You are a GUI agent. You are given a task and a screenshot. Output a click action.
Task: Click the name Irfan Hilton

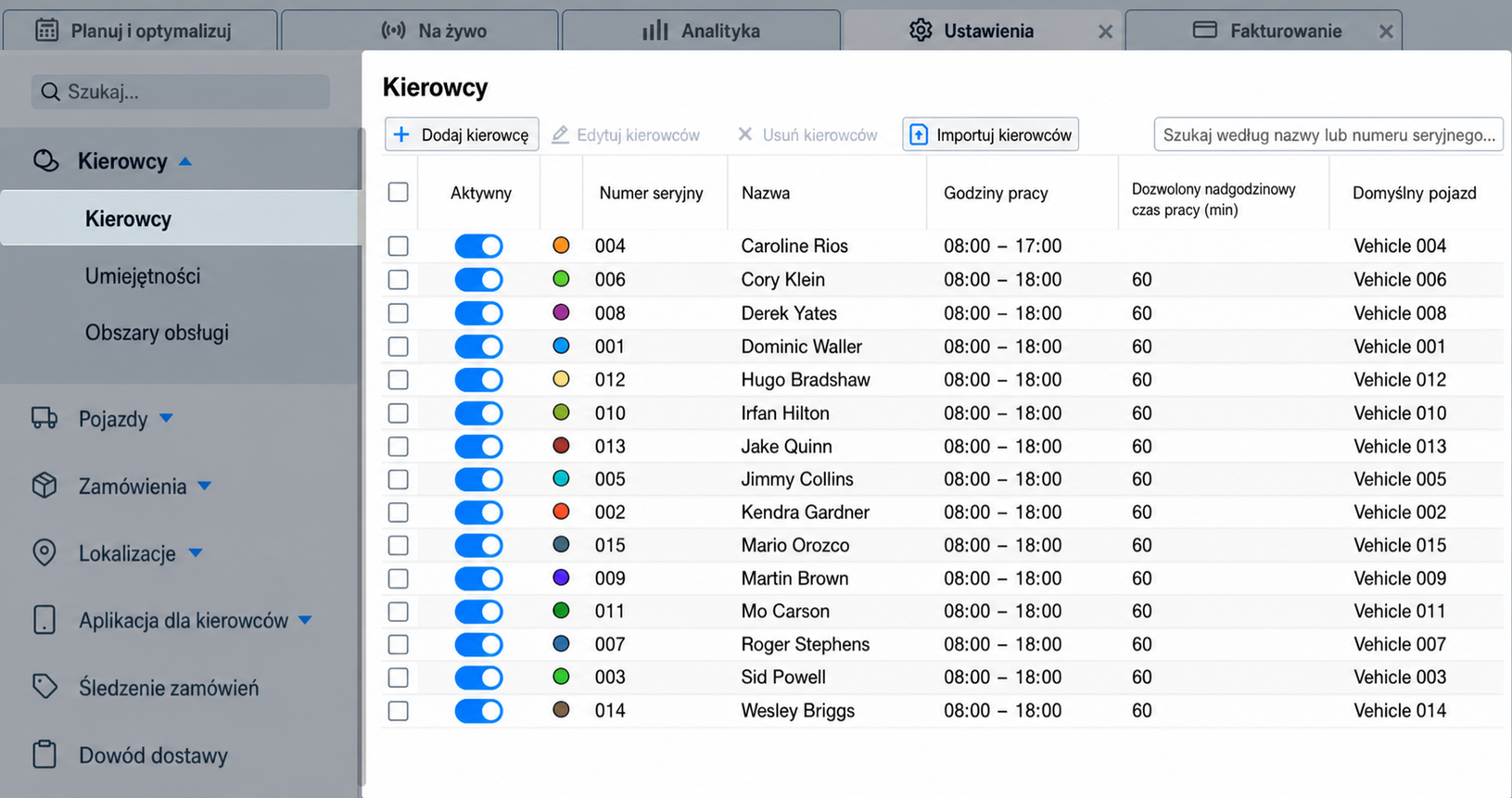pos(785,413)
